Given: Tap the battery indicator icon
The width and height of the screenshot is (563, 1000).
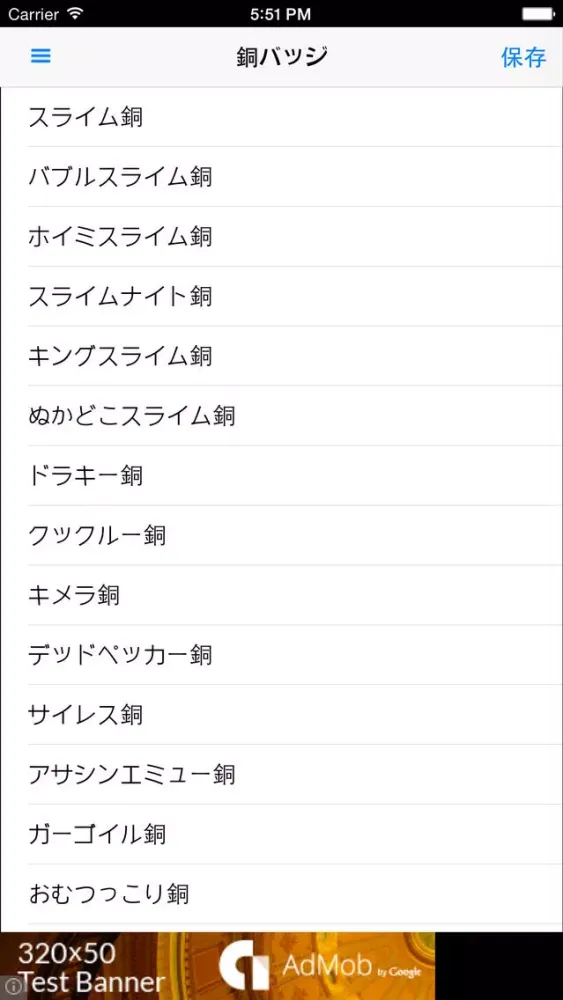Looking at the screenshot, I should point(537,13).
